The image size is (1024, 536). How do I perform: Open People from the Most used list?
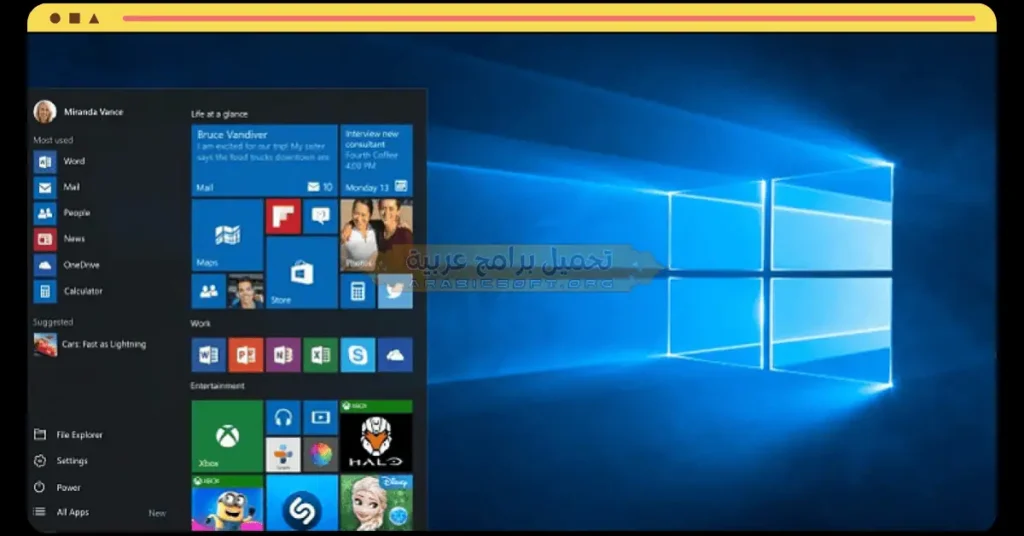[x=63, y=213]
